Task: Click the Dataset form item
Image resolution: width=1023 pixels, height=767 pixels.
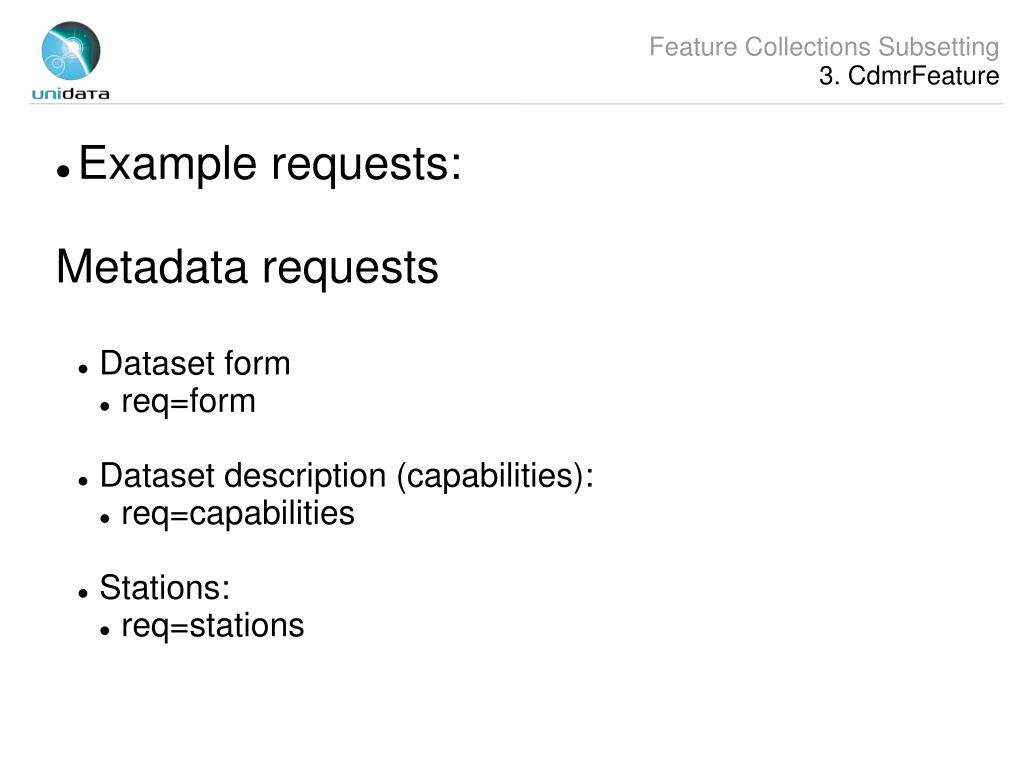Action: click(194, 363)
